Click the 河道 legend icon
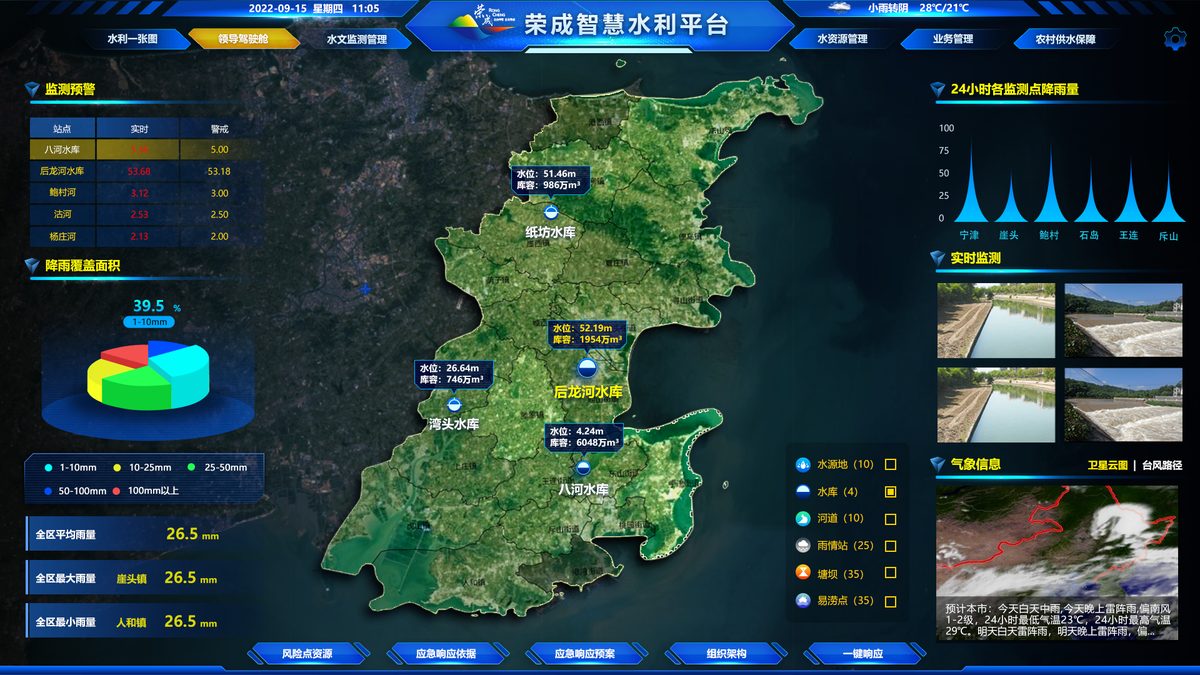Image resolution: width=1200 pixels, height=675 pixels. [x=802, y=519]
